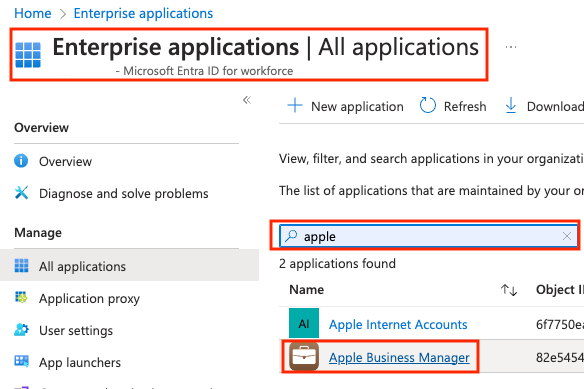Clear the search box with X
The width and height of the screenshot is (584, 389).
coord(567,236)
